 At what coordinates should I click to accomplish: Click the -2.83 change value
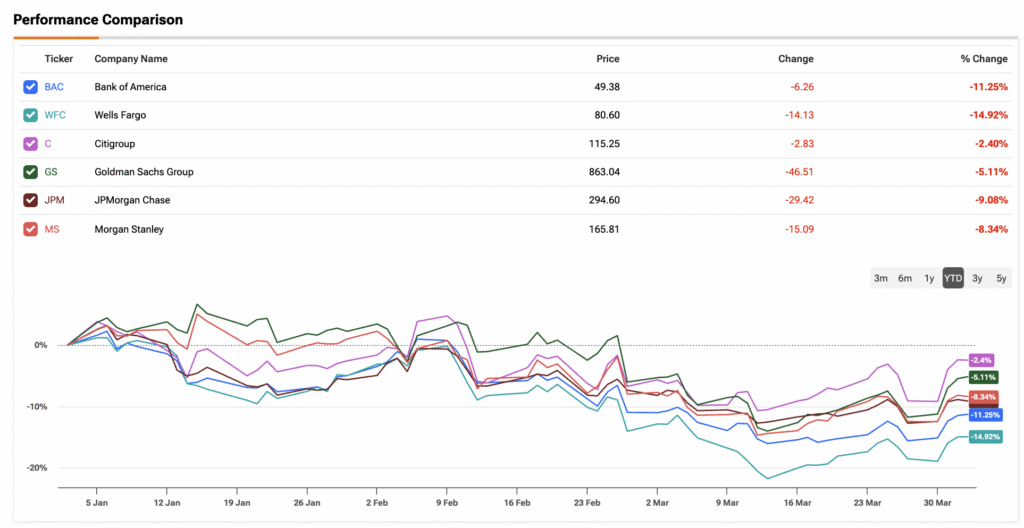point(801,144)
